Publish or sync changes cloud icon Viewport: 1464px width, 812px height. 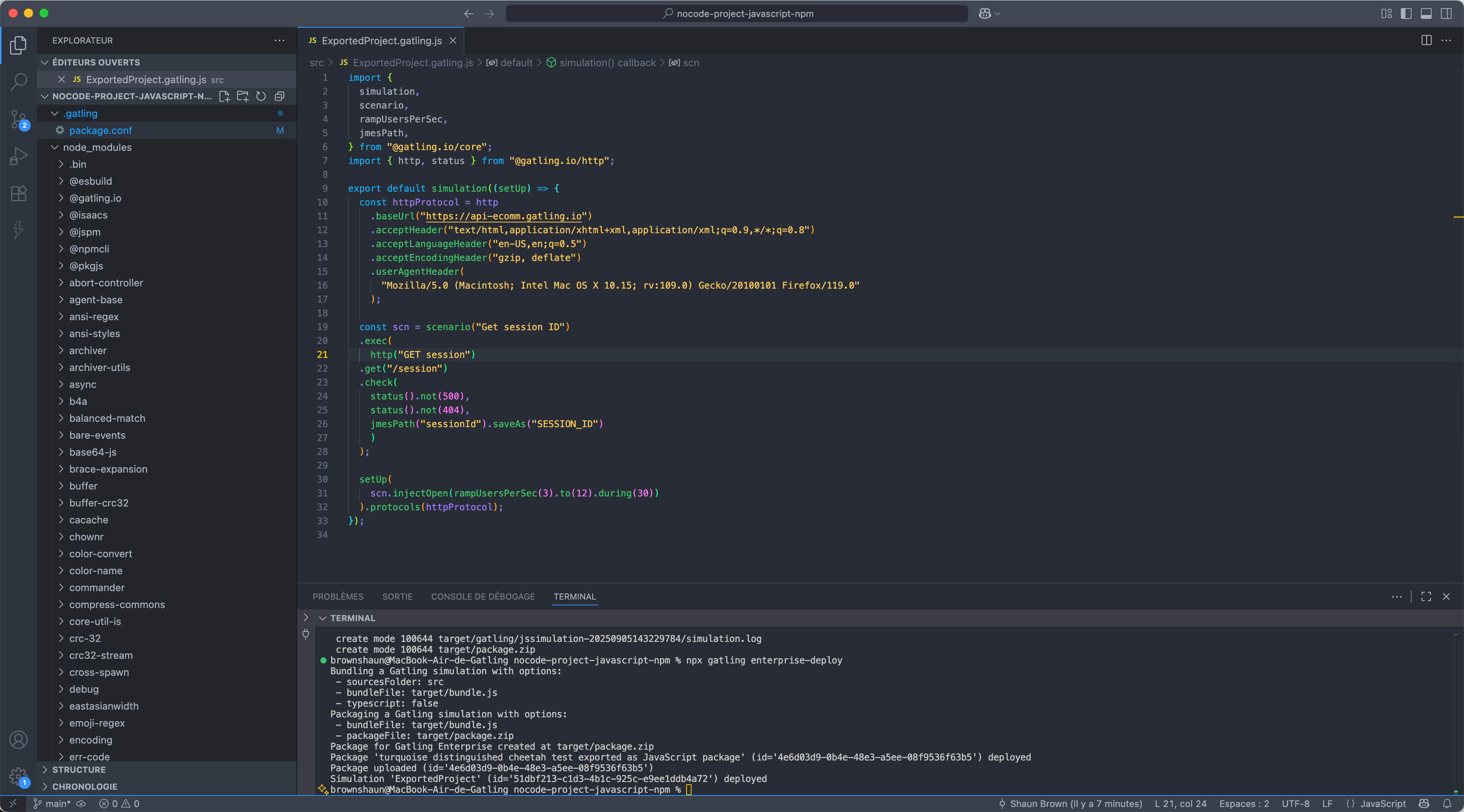click(81, 804)
